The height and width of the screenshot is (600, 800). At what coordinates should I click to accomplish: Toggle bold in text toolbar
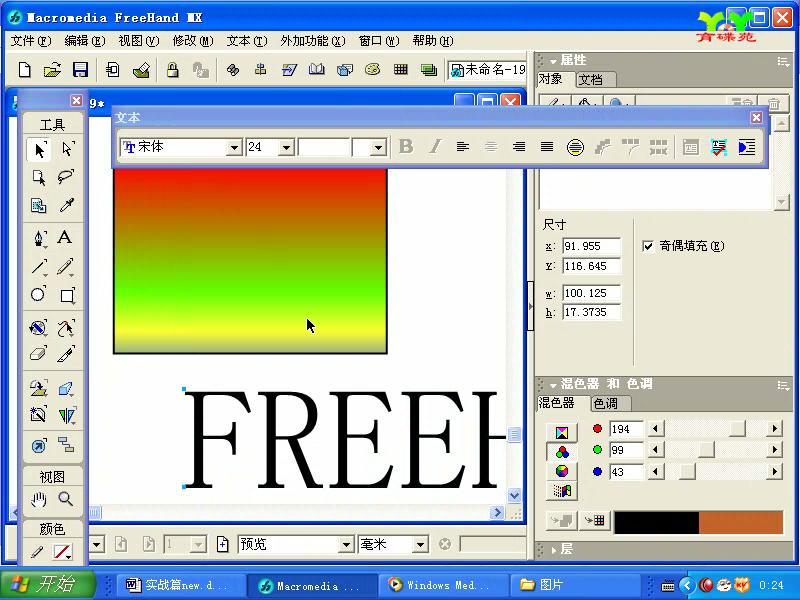click(406, 147)
